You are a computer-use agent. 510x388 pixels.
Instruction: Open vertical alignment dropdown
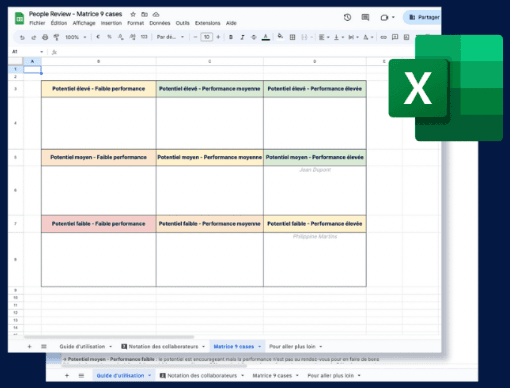click(339, 37)
